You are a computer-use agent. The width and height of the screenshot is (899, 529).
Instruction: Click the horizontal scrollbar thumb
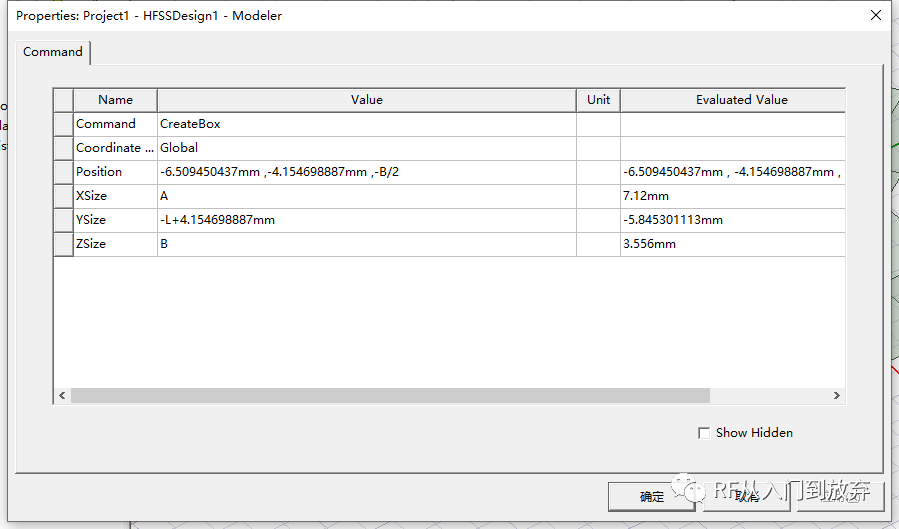390,395
